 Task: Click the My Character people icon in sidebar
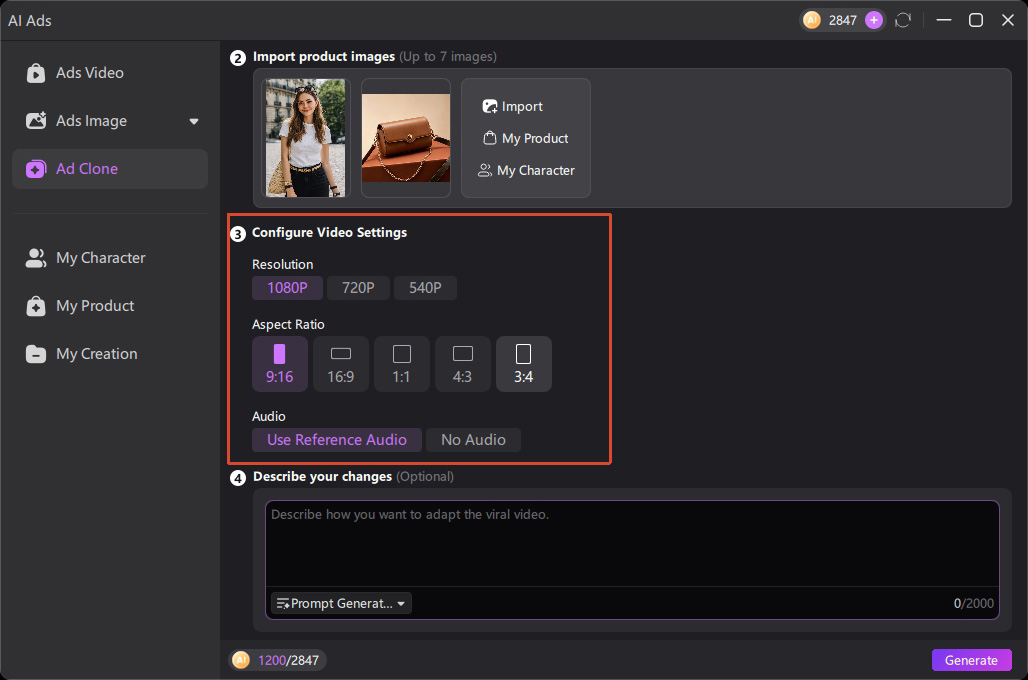35,258
